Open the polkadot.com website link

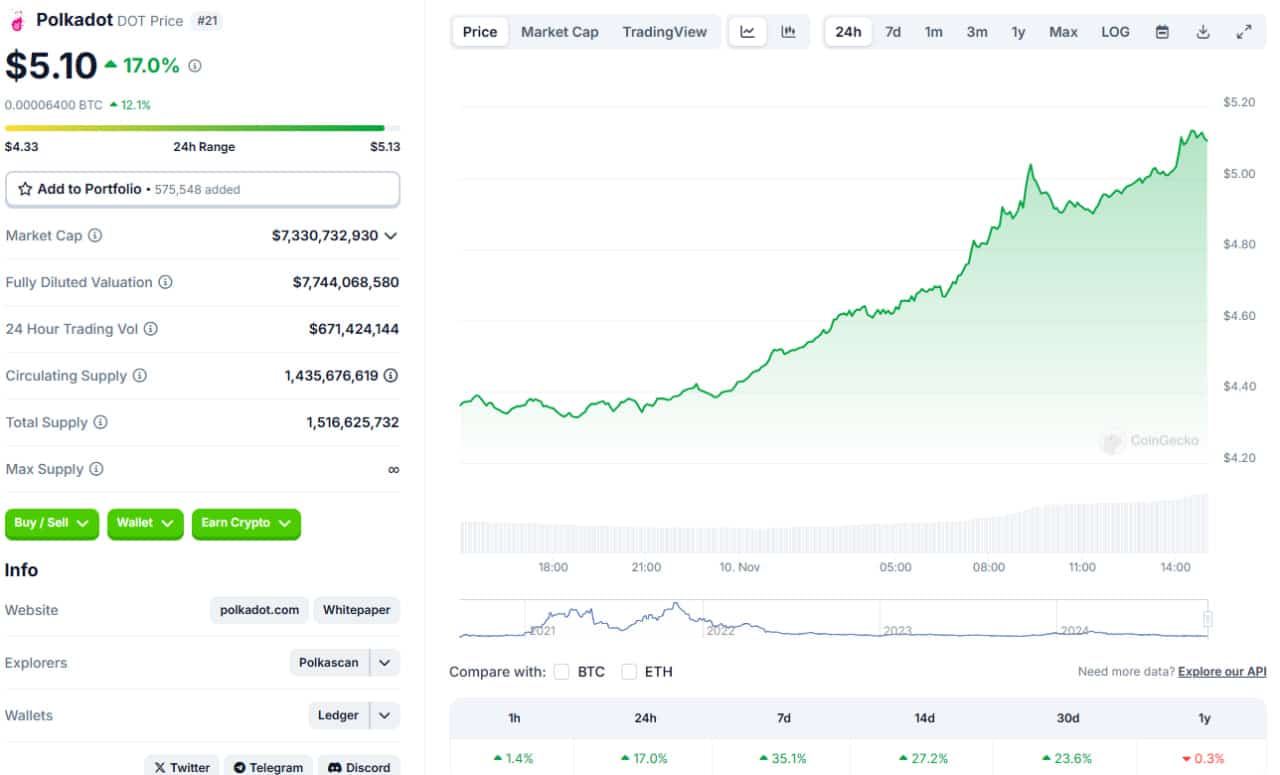point(259,610)
